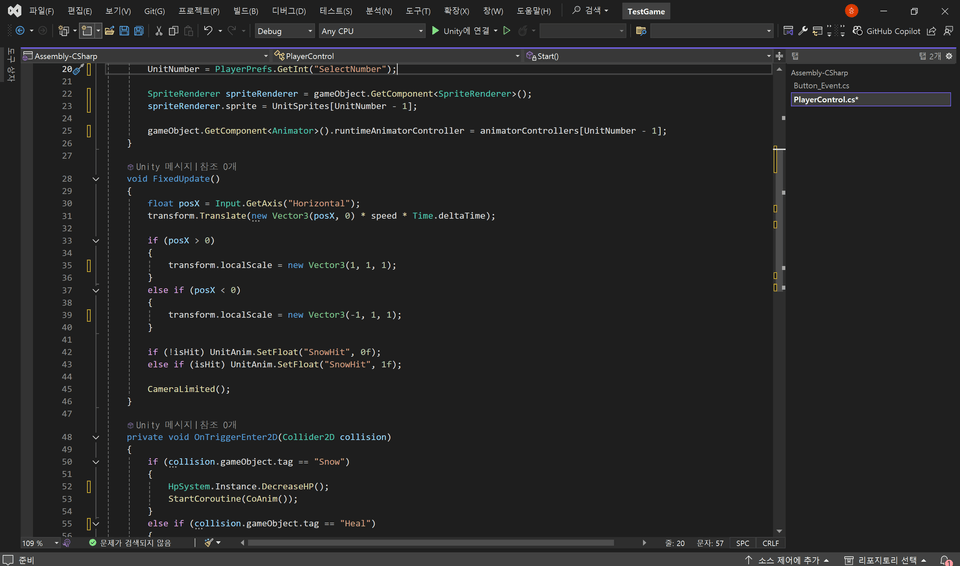960x566 pixels.
Task: Open the toolbox side tab on left edge
Action: (10, 64)
